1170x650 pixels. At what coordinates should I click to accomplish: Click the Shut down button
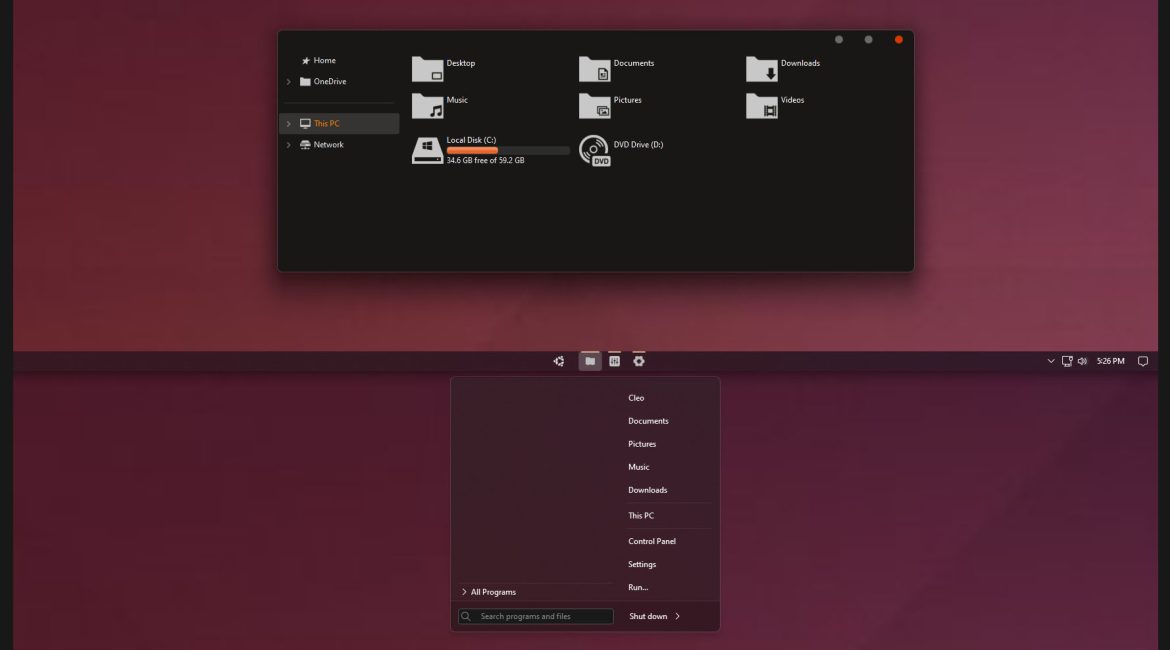coord(648,616)
